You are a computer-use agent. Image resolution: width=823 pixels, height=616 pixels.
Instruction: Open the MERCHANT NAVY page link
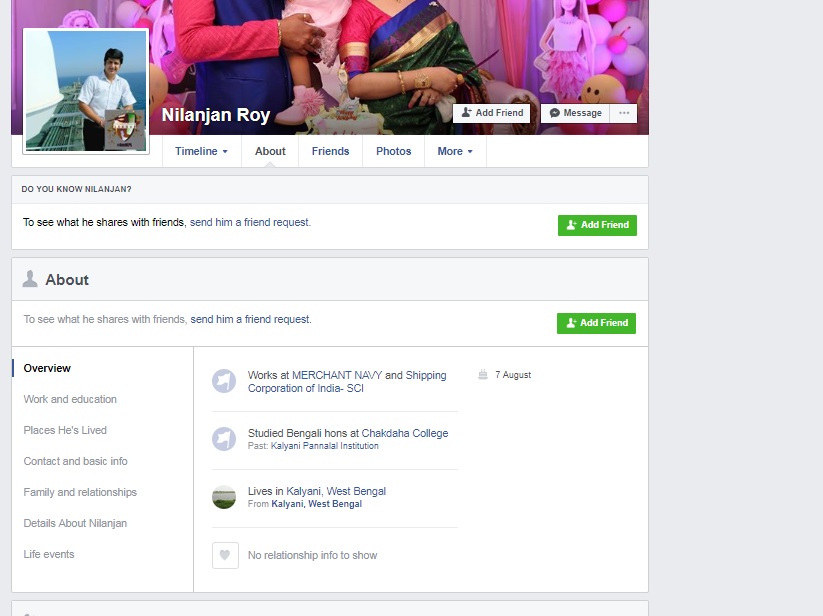337,375
